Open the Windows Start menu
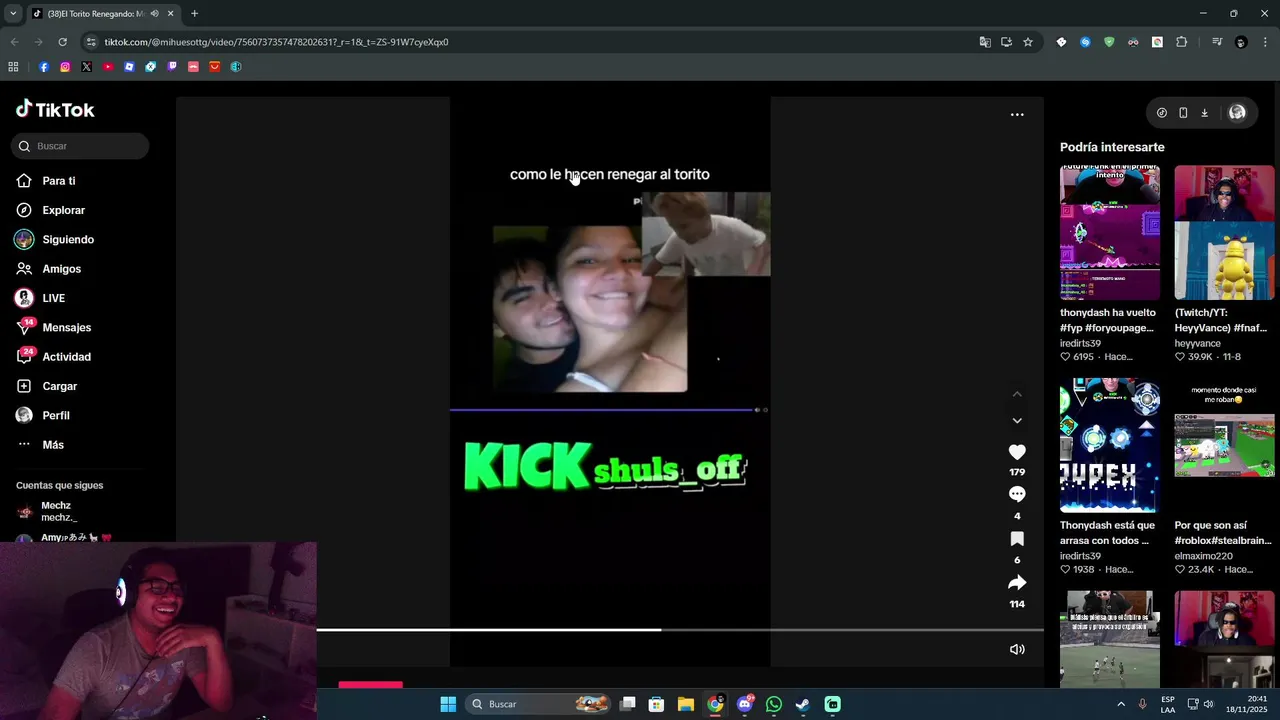 tap(448, 704)
